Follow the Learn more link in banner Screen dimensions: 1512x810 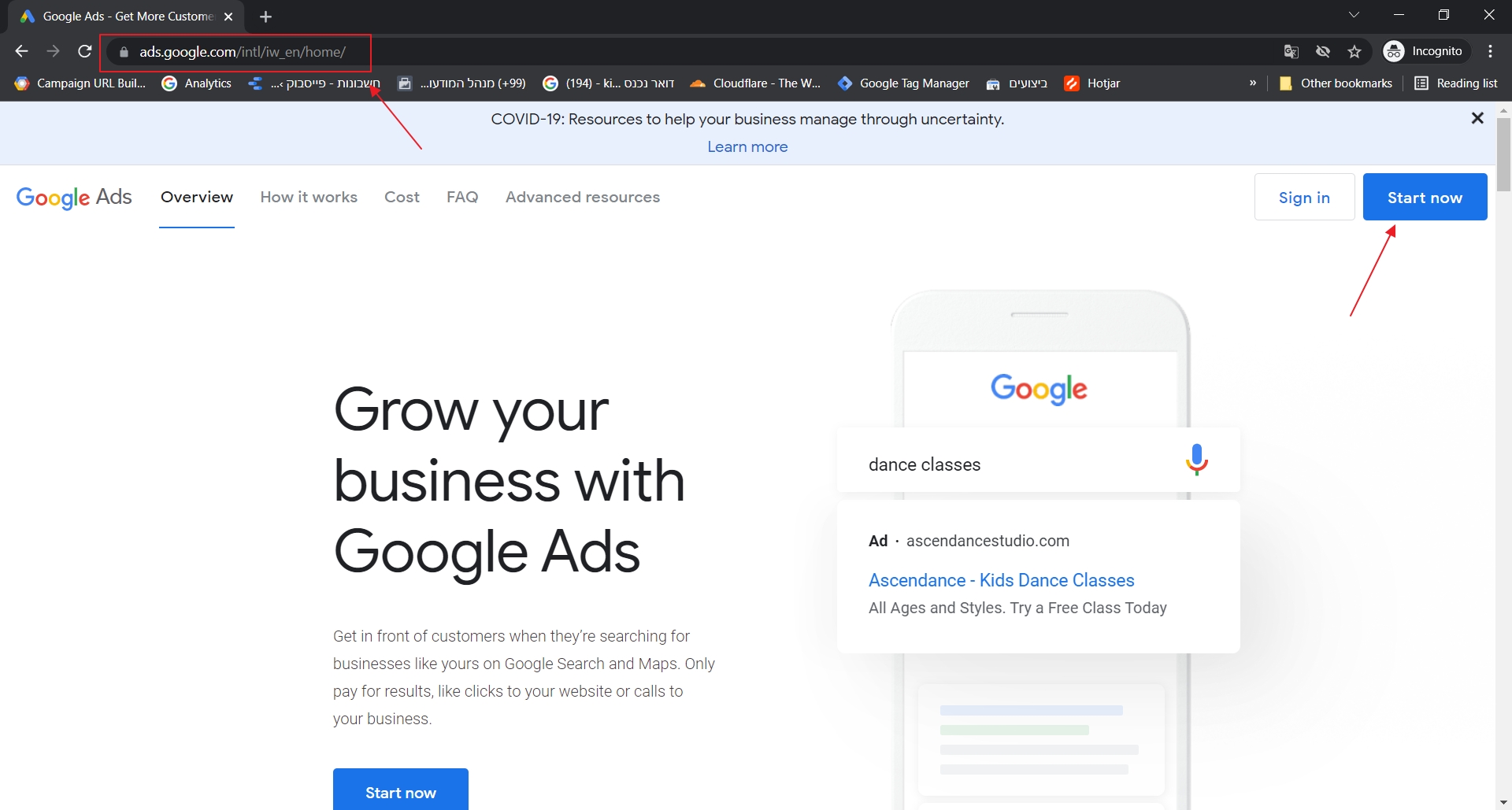point(747,147)
